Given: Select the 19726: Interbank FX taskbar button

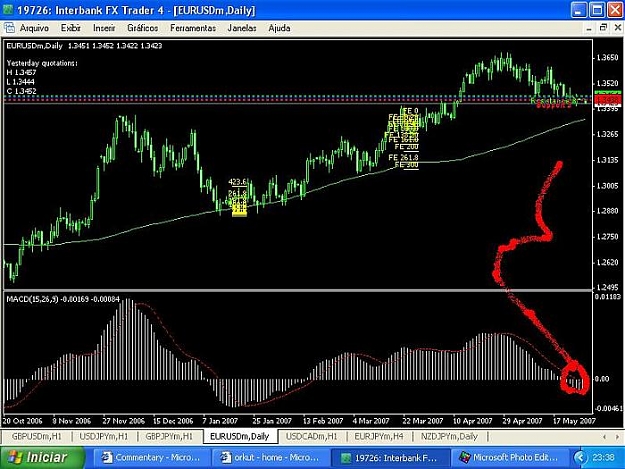Looking at the screenshot, I should pyautogui.click(x=389, y=458).
